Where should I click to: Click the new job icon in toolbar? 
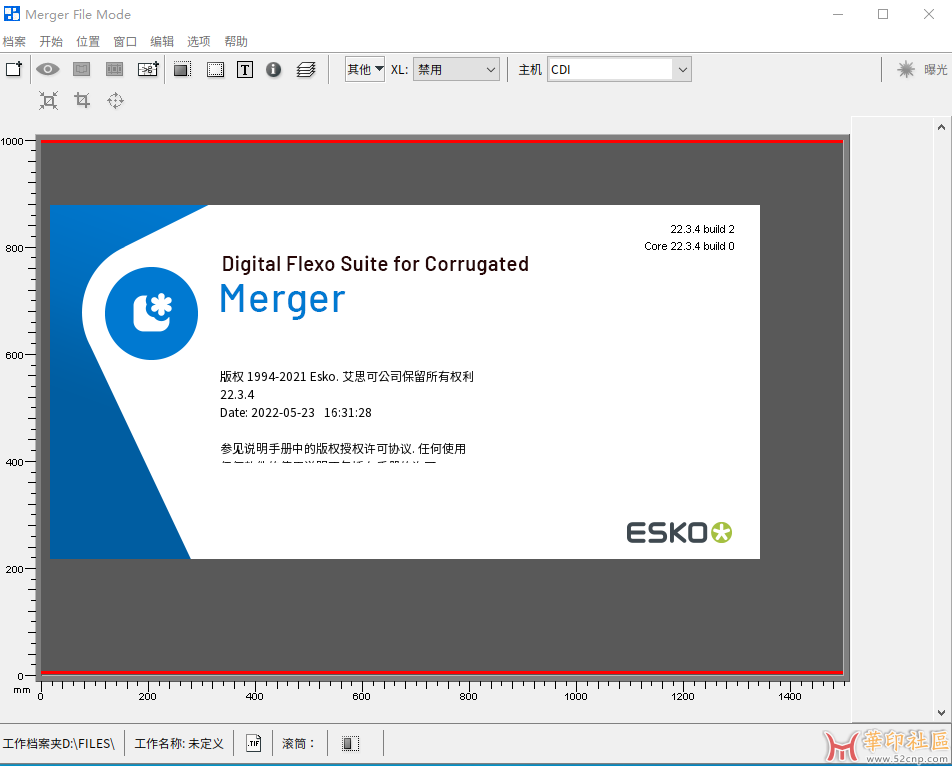[x=14, y=69]
